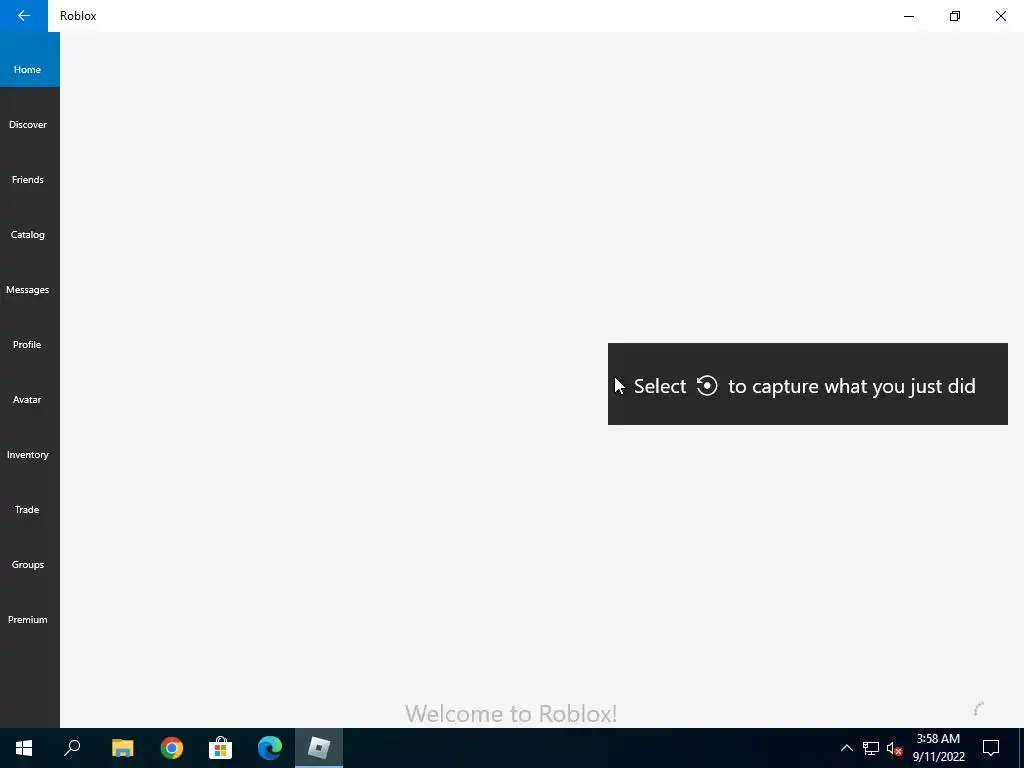Open taskbar search magnifier
This screenshot has height=768, width=1024.
pyautogui.click(x=72, y=748)
